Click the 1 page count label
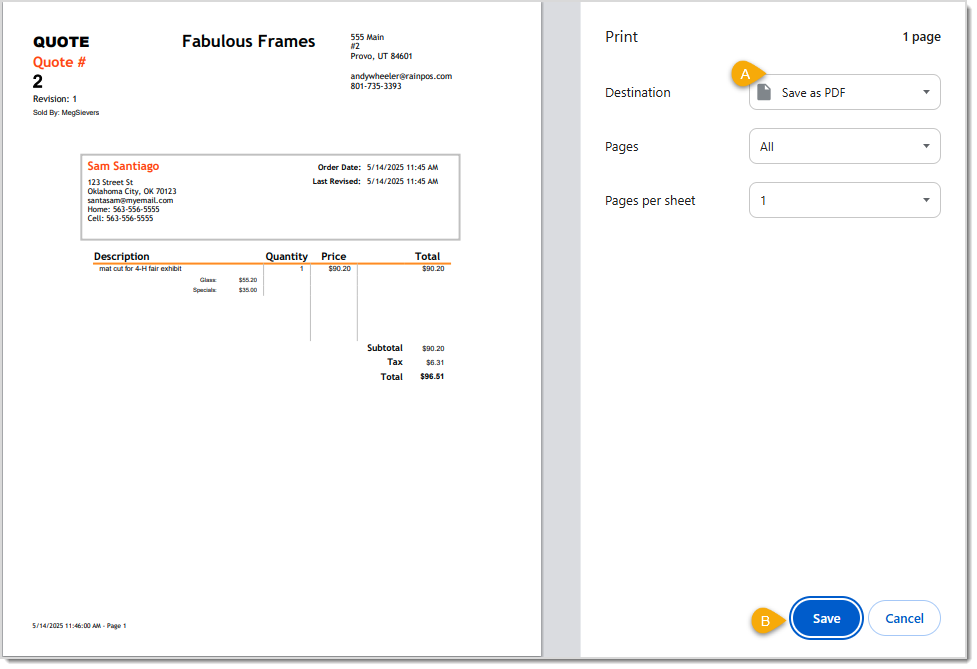Screen dimensions: 977x669 [920, 36]
